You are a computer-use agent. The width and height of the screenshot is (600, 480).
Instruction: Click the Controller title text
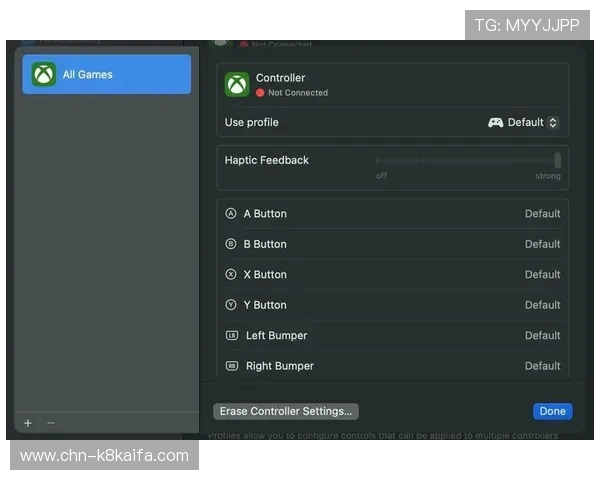pos(280,78)
